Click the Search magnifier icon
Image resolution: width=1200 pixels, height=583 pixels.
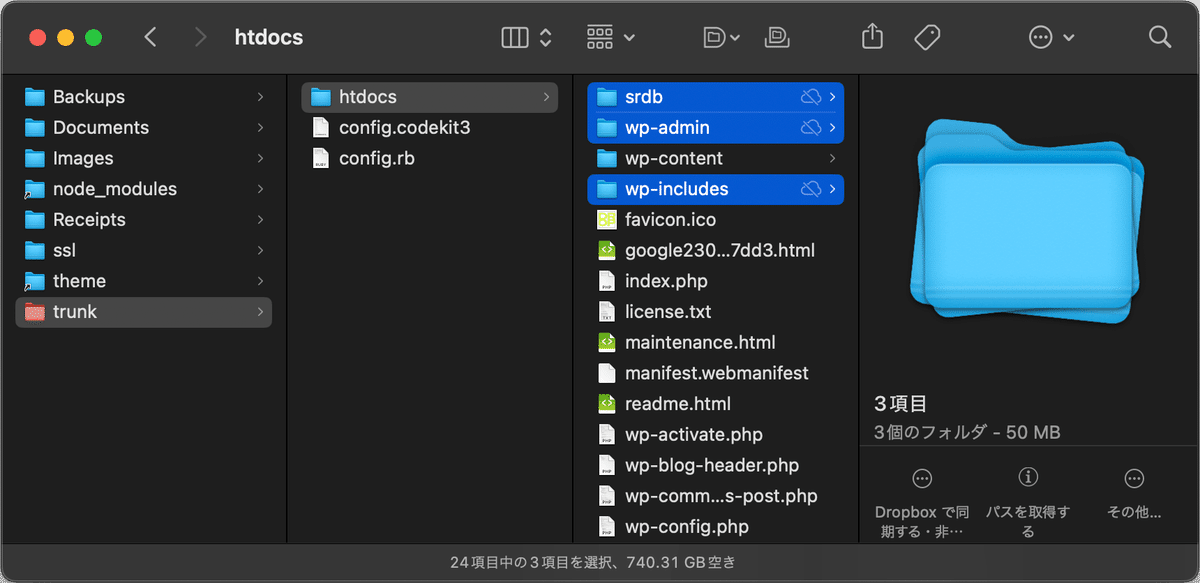click(1160, 37)
